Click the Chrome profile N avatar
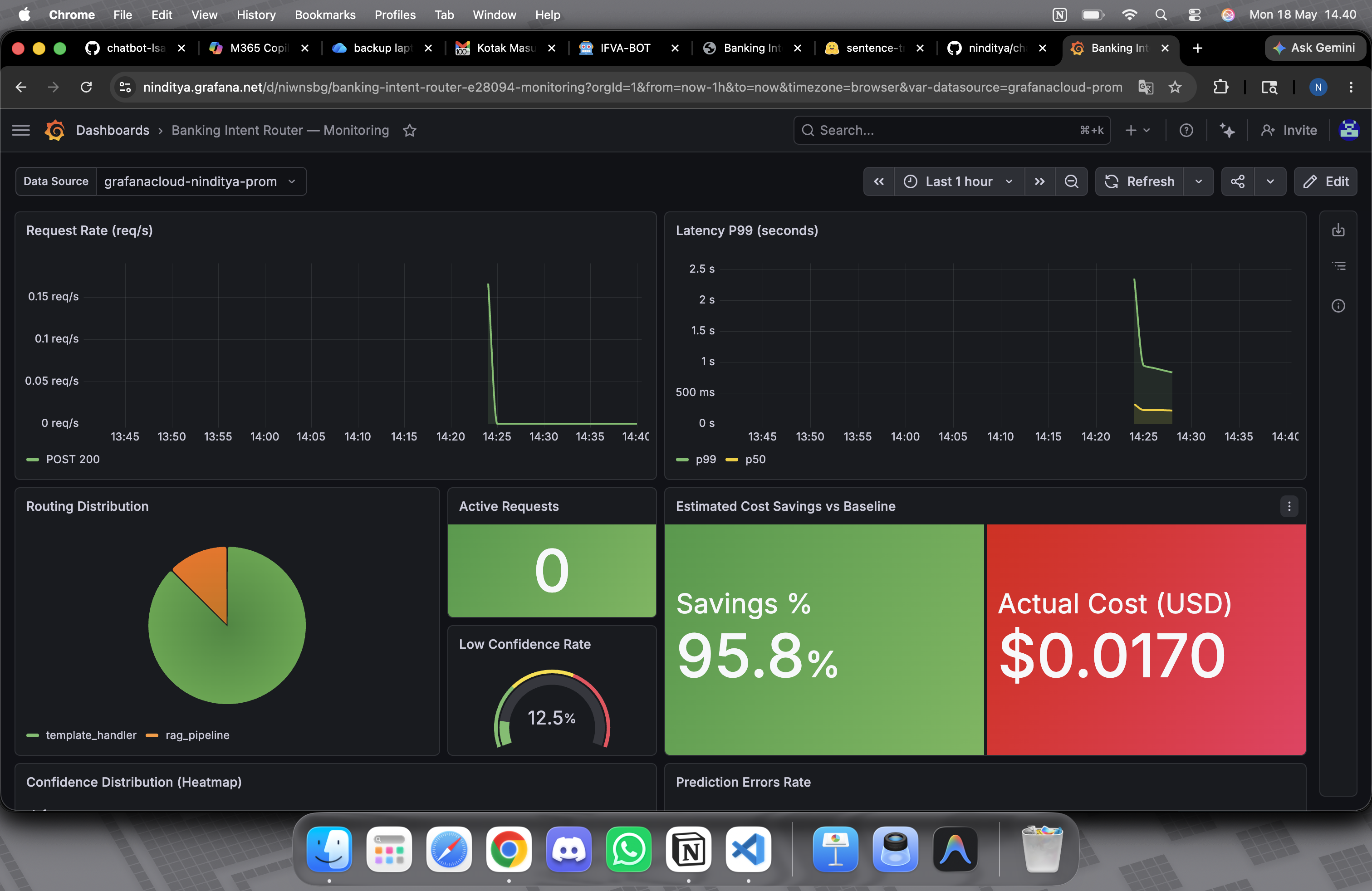Screen dimensions: 1372x891 click(1318, 87)
